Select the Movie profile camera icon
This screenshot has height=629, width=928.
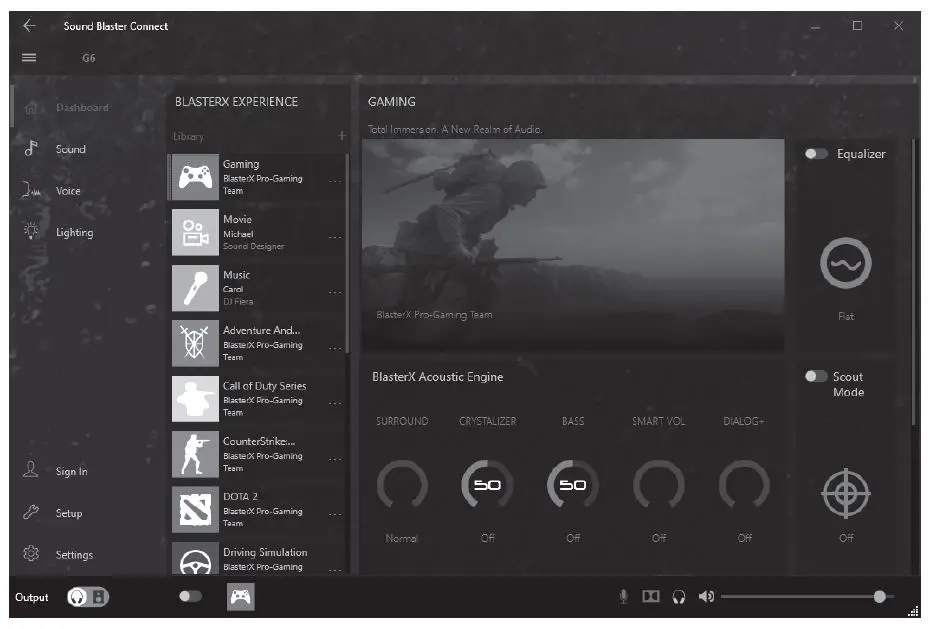(195, 233)
